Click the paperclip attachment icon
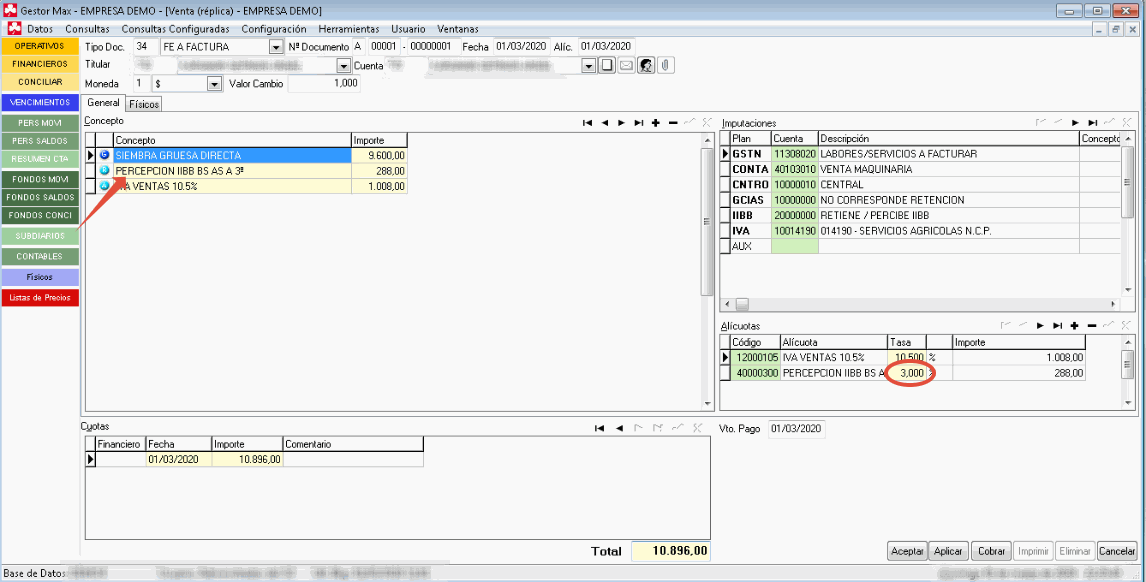This screenshot has width=1146, height=582. click(x=664, y=66)
